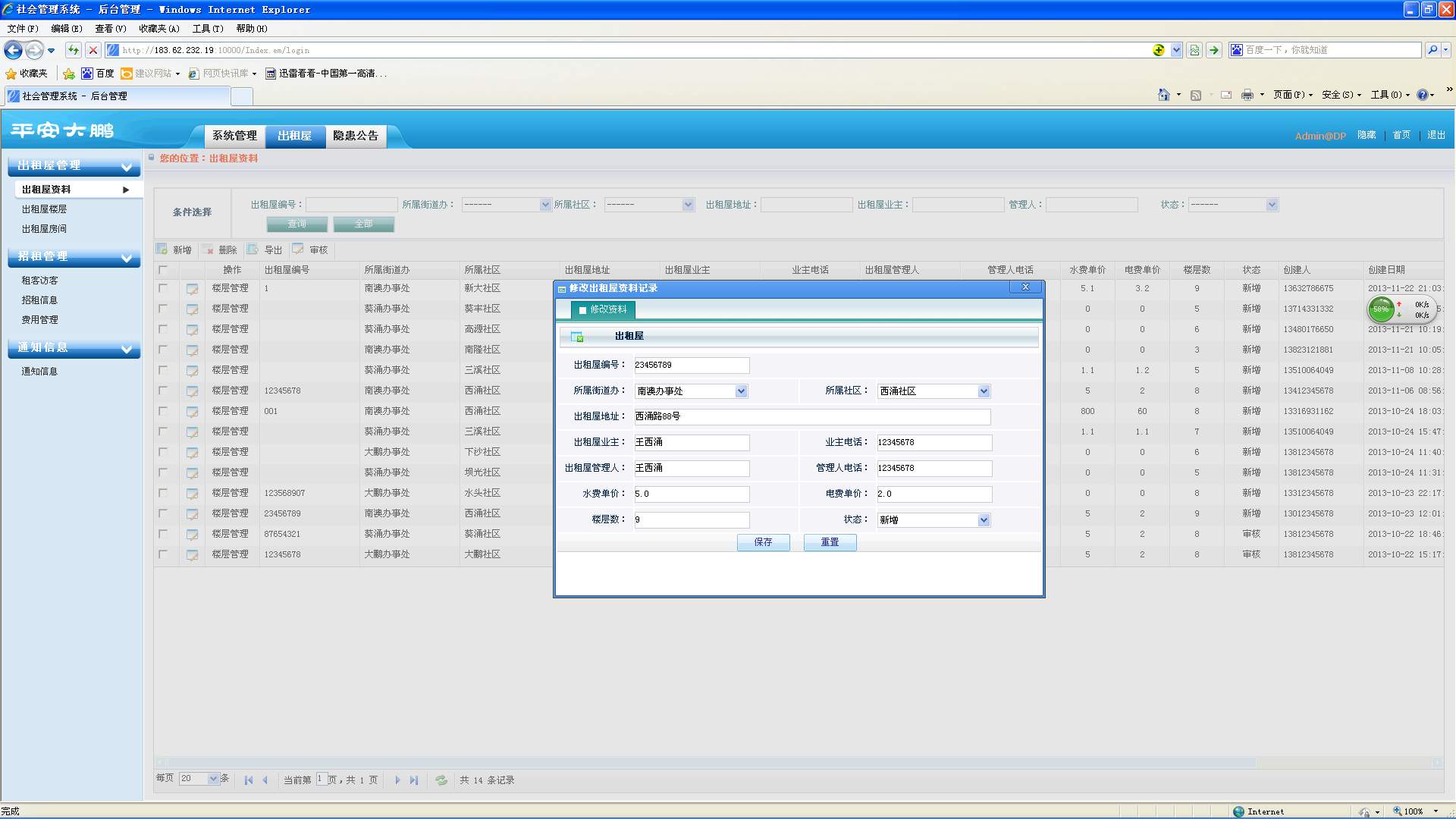1456x819 pixels.
Task: Click the red stop loading icon
Action: [93, 50]
